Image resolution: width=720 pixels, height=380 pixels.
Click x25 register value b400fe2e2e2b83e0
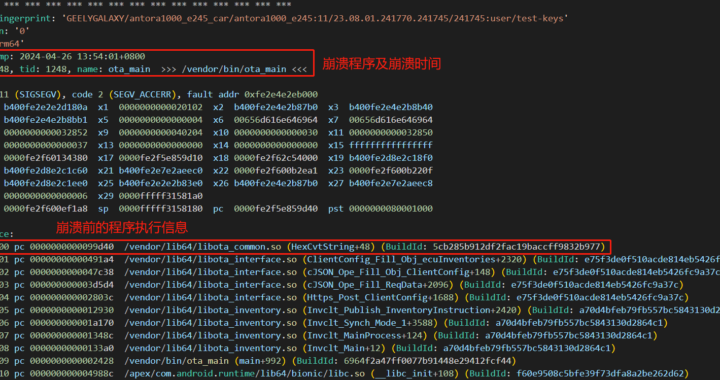(x=160, y=184)
